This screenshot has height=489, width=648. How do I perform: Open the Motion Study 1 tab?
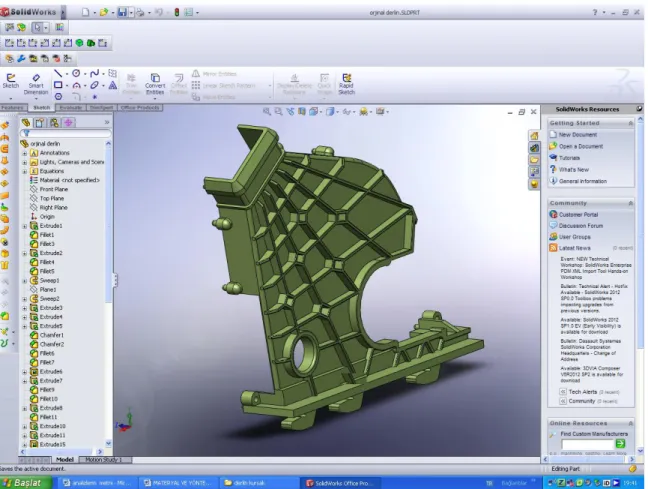(x=103, y=460)
